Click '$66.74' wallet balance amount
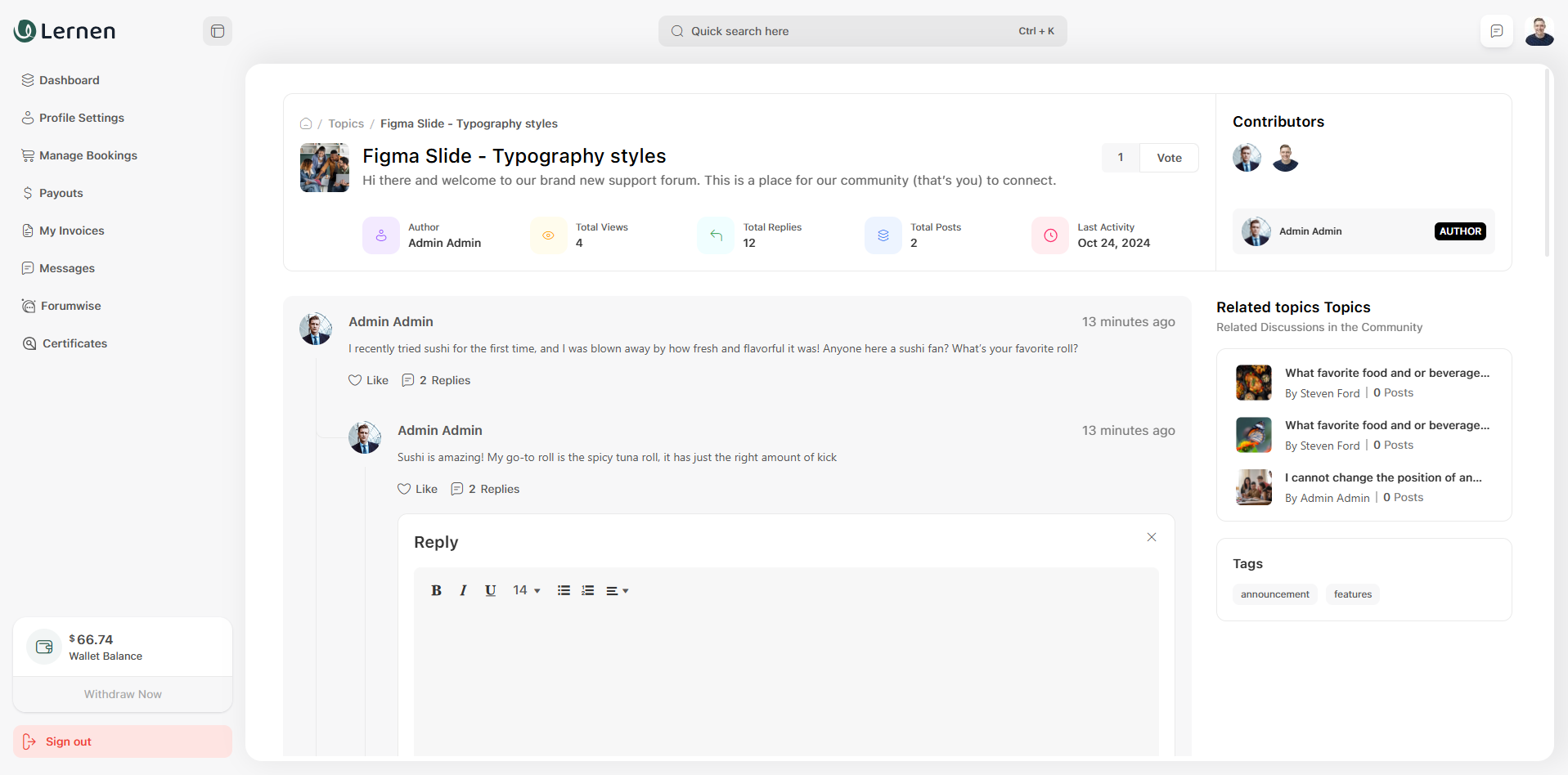Image resolution: width=1568 pixels, height=775 pixels. (91, 639)
